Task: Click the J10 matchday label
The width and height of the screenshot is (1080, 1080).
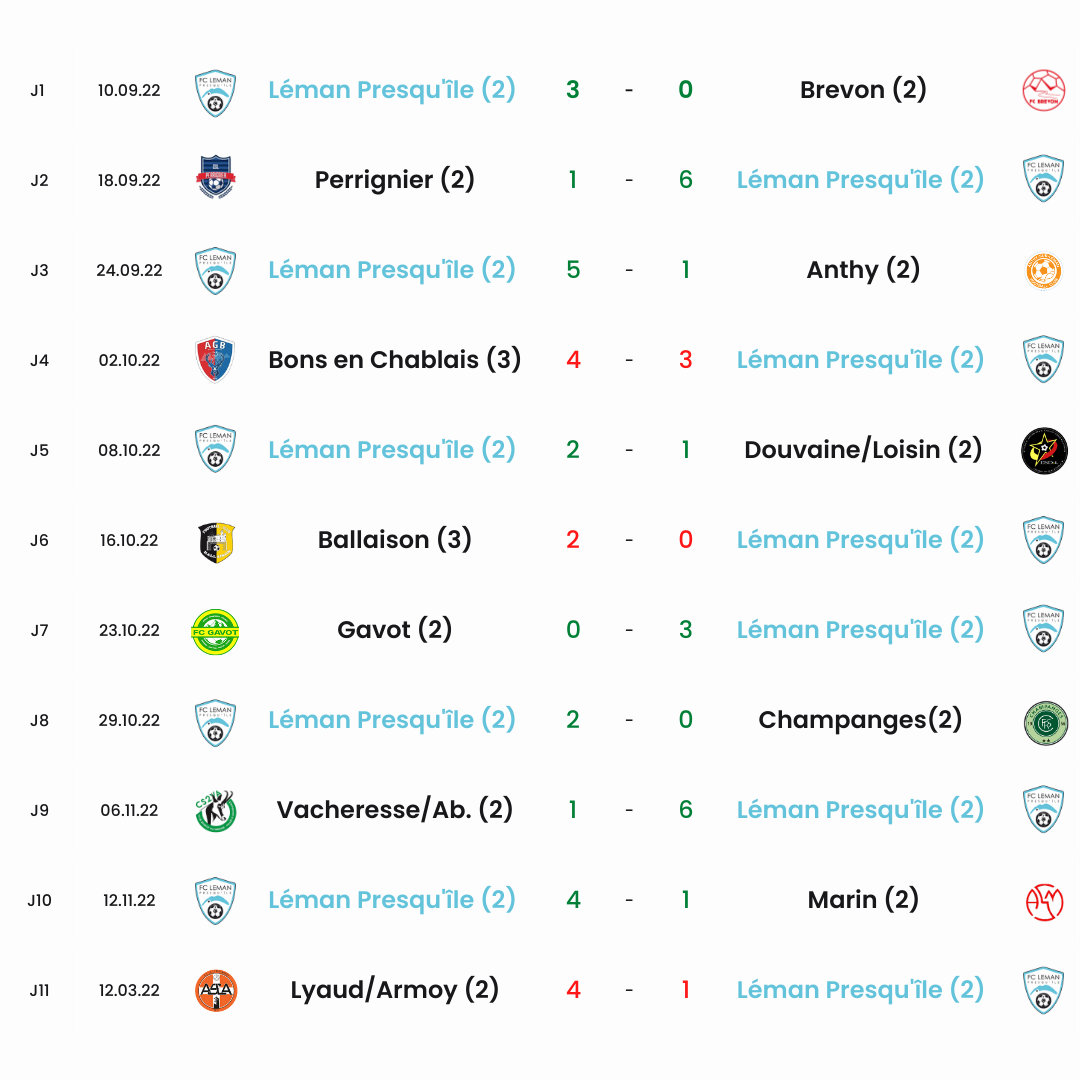Action: [x=39, y=900]
